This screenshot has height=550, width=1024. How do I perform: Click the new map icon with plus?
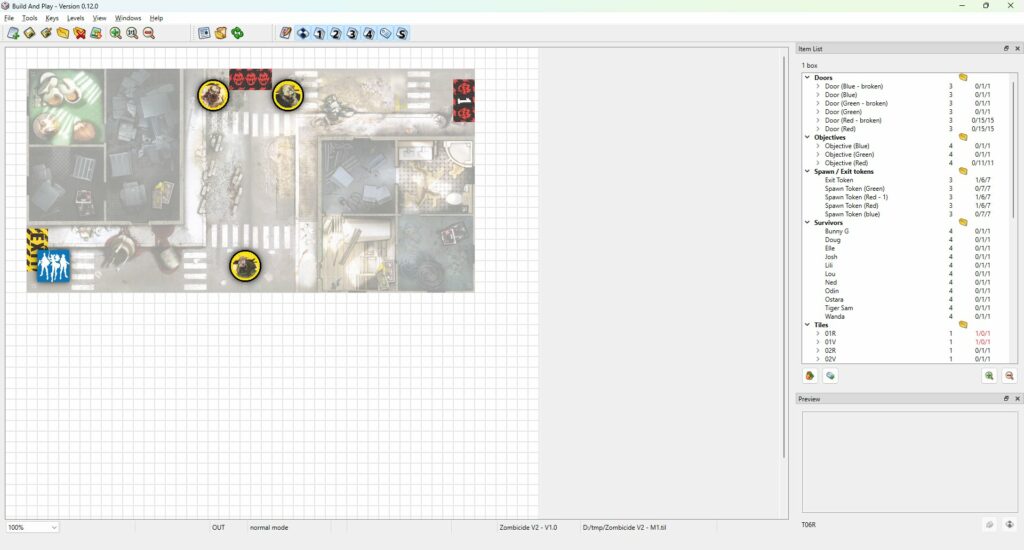[x=13, y=33]
